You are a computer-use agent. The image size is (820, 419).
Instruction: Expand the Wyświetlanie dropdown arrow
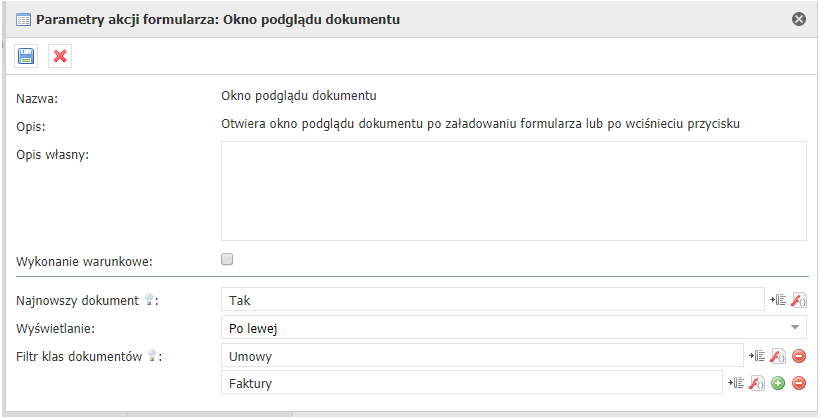tap(796, 327)
